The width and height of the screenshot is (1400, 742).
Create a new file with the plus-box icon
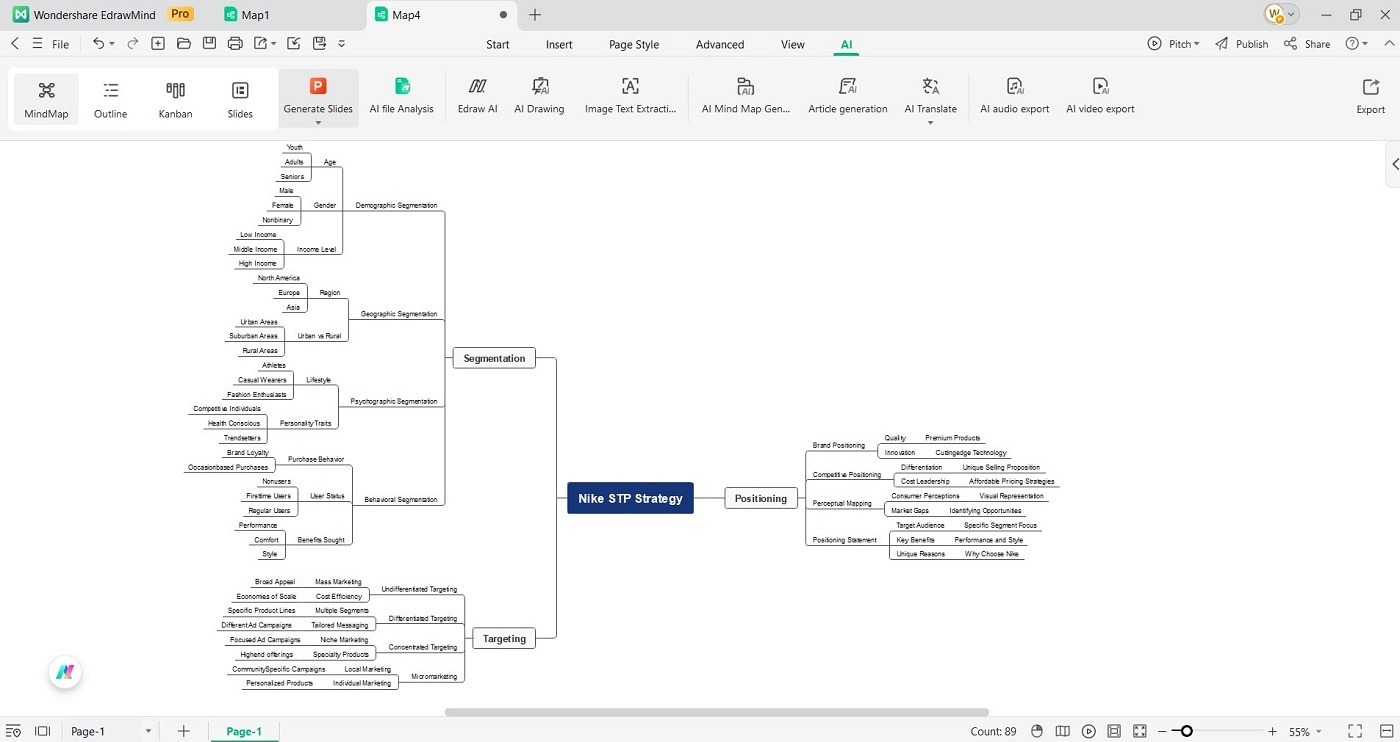point(158,44)
